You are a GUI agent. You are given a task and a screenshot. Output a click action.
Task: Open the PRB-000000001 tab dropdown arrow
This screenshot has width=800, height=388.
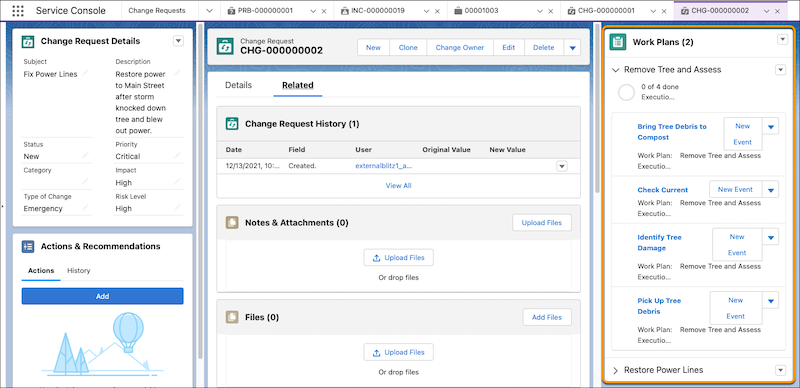(313, 11)
